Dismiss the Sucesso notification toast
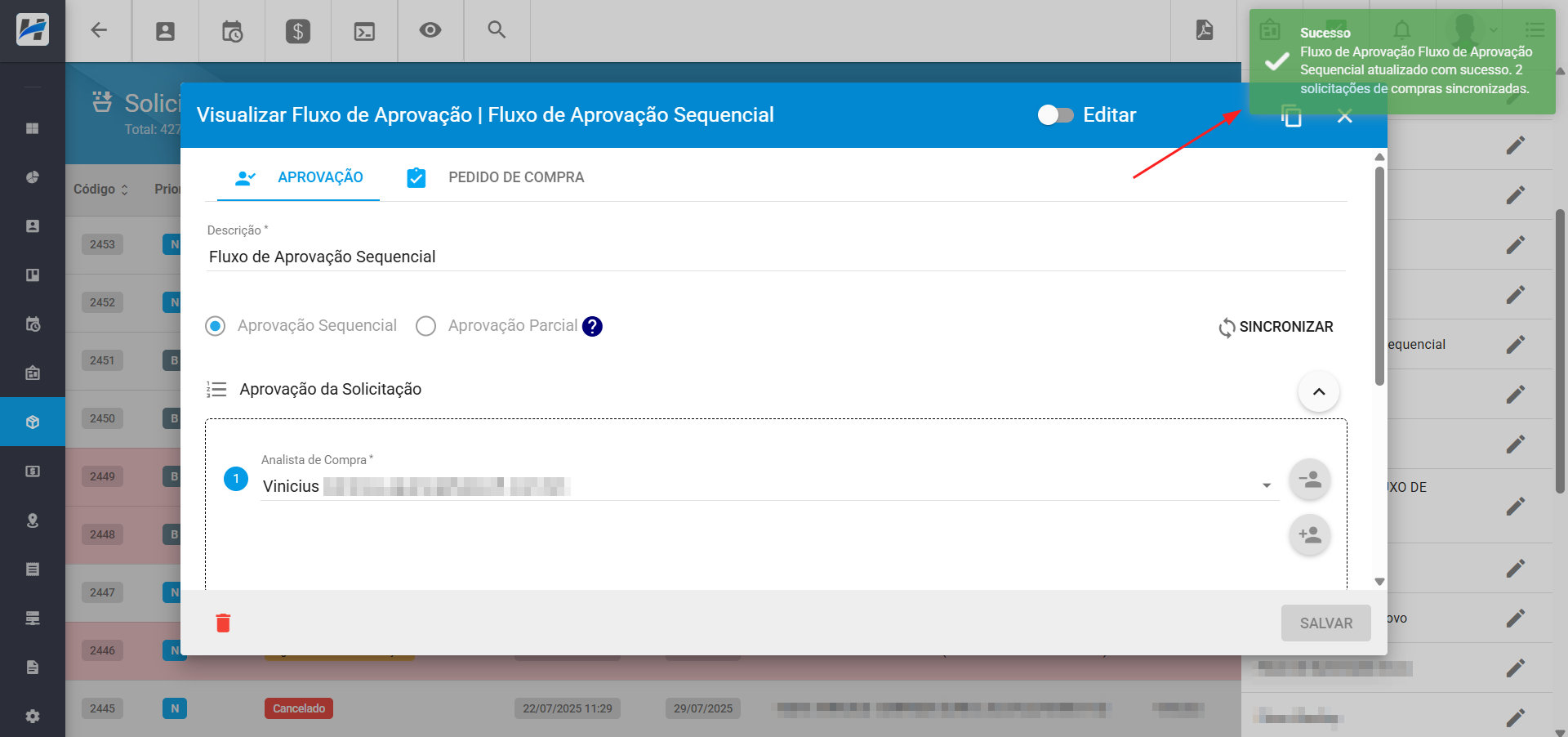1568x737 pixels. click(1401, 61)
